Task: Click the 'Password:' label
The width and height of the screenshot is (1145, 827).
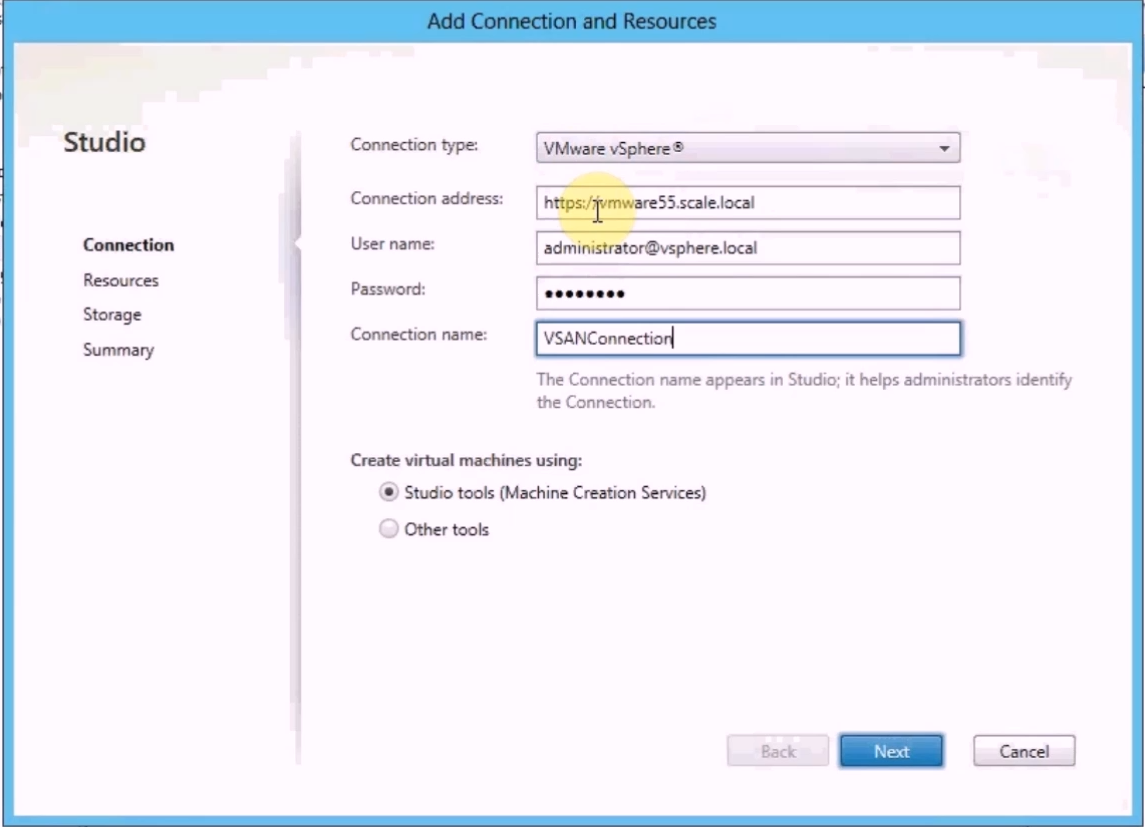Action: 388,289
